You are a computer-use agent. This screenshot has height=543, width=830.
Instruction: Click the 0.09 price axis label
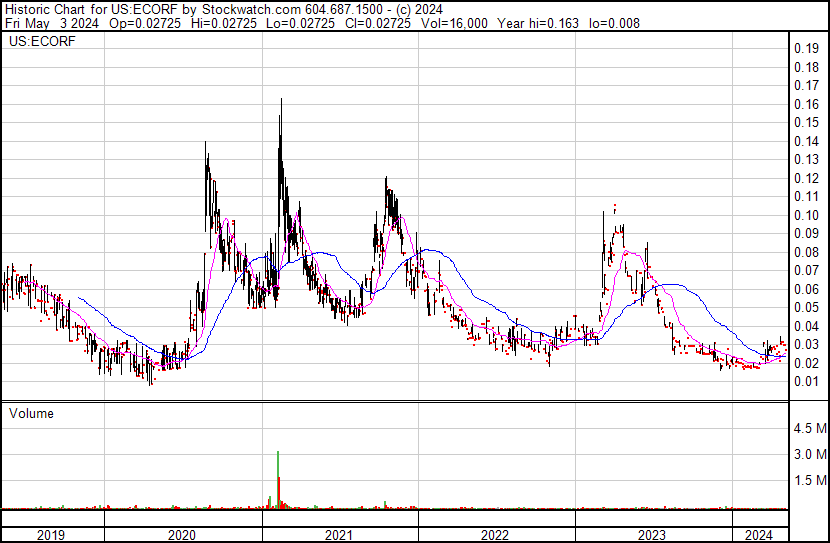807,233
